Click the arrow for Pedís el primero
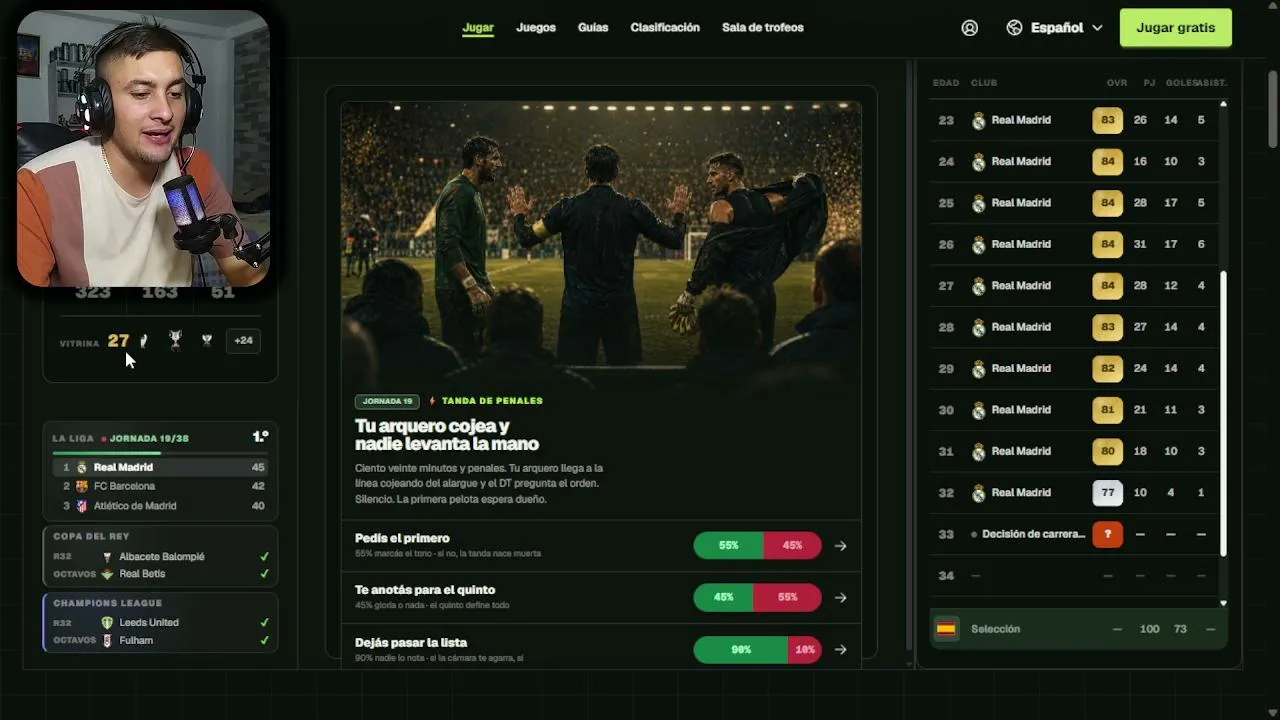The image size is (1280, 720). click(841, 546)
